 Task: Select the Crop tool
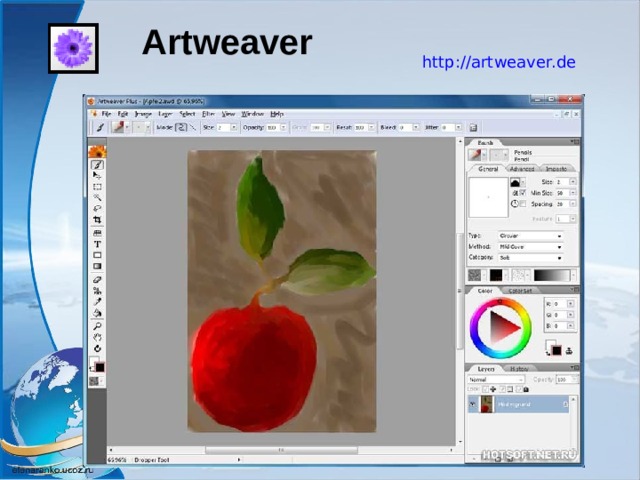click(97, 220)
